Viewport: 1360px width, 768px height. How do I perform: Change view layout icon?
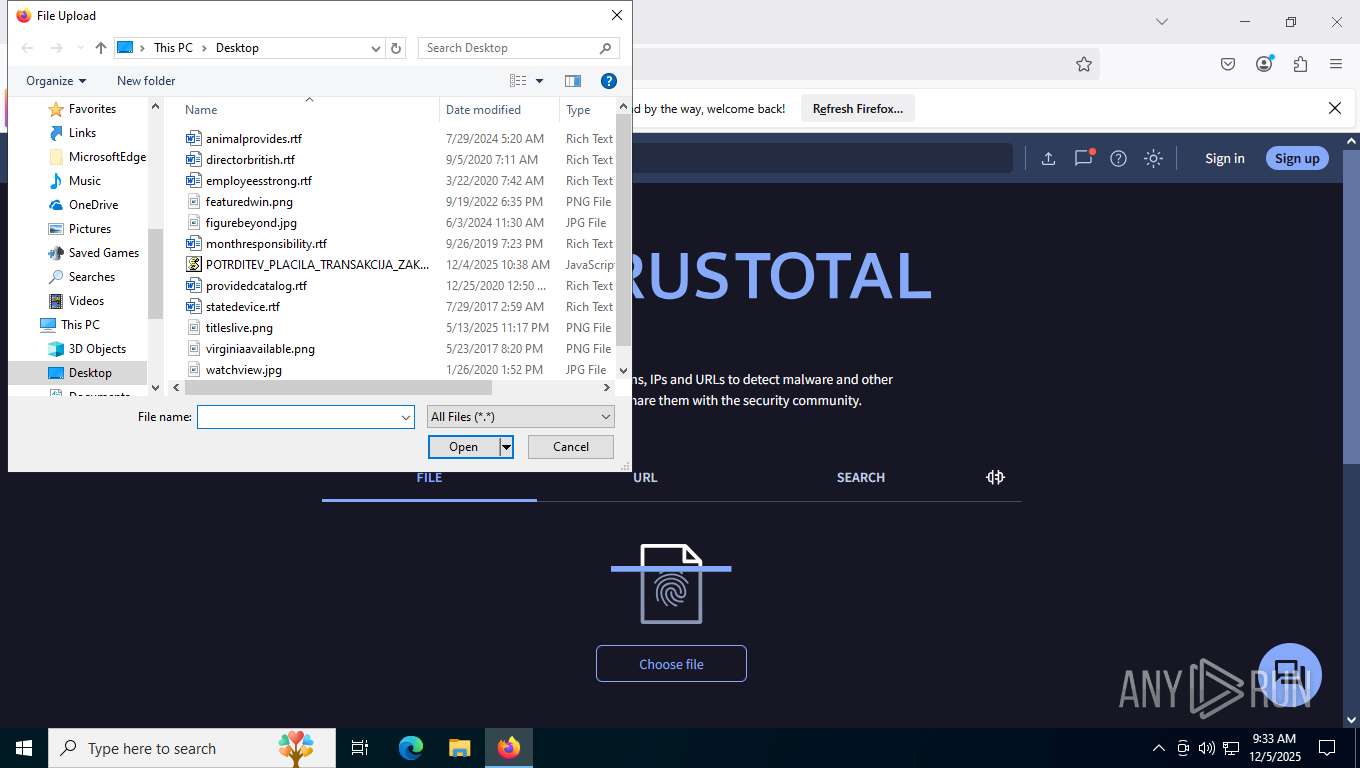tap(518, 81)
